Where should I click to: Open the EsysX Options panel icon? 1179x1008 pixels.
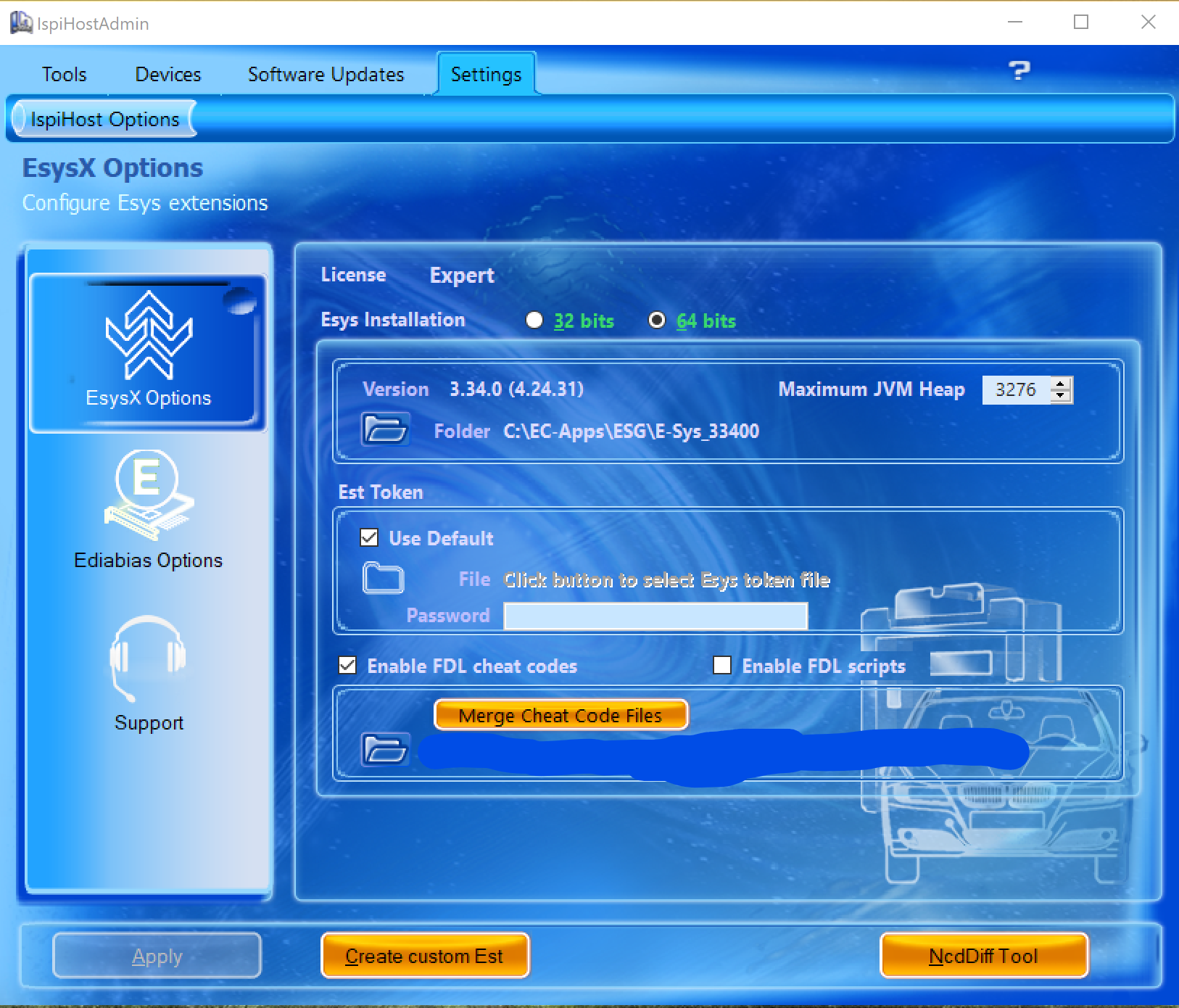(149, 334)
